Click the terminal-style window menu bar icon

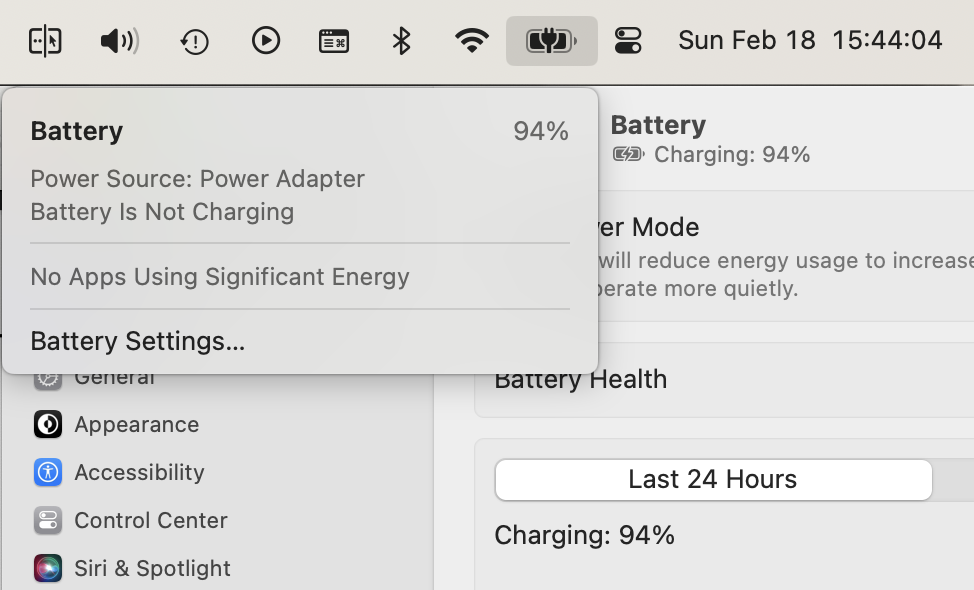tap(333, 41)
